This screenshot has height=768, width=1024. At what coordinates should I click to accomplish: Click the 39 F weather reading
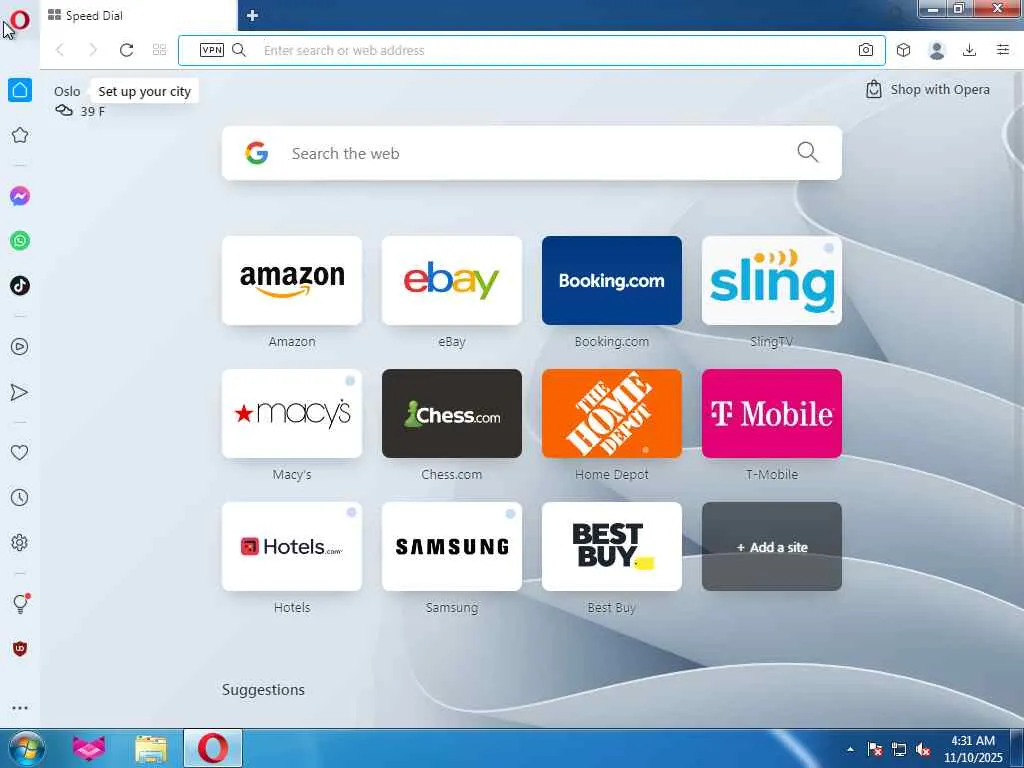[93, 112]
